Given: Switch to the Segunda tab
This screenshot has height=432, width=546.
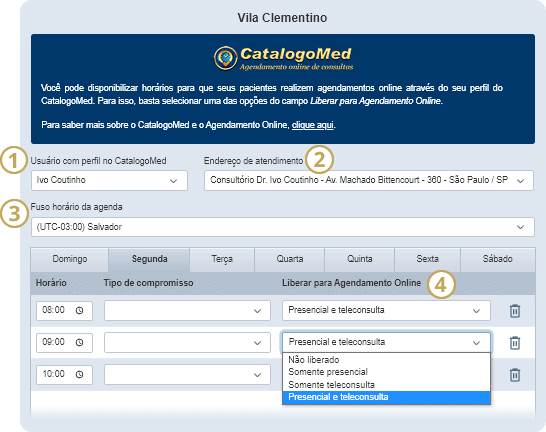Looking at the screenshot, I should [149, 259].
